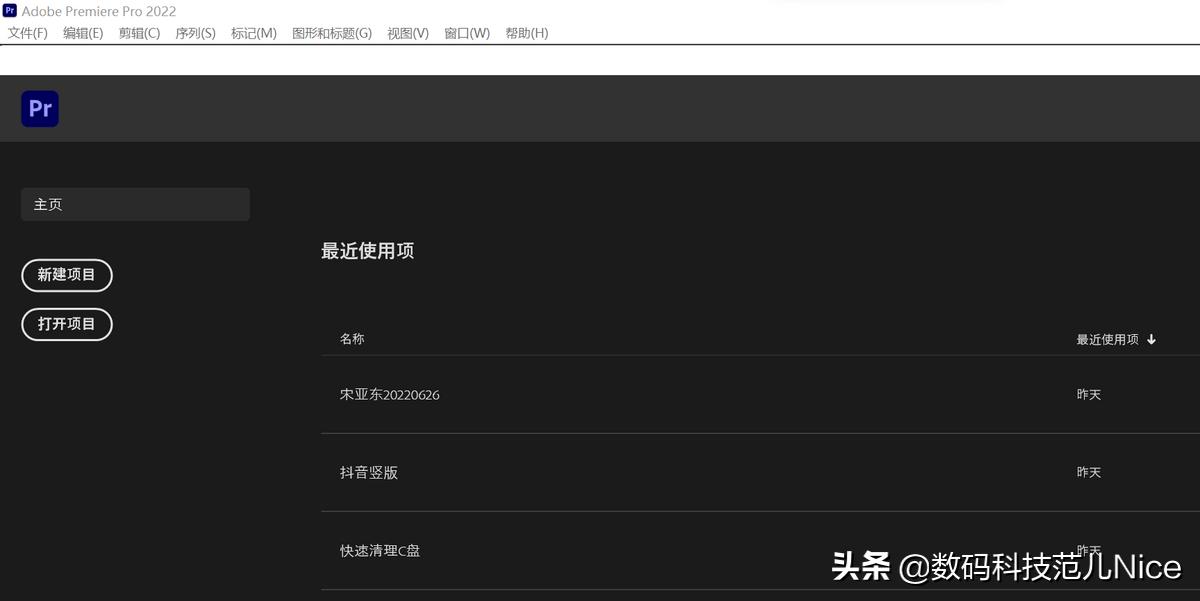
Task: Open the 编辑(E) menu
Action: [83, 33]
